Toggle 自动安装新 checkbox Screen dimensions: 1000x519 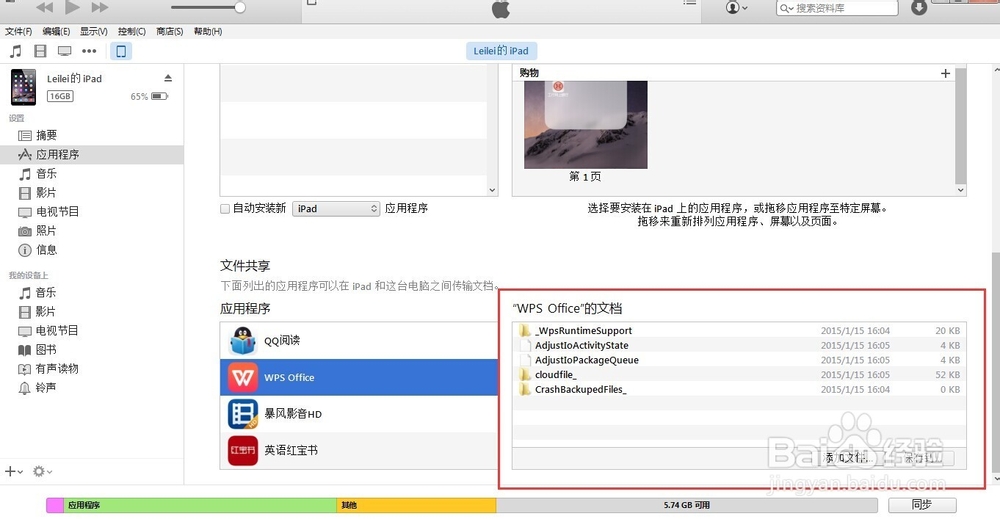pyautogui.click(x=224, y=208)
